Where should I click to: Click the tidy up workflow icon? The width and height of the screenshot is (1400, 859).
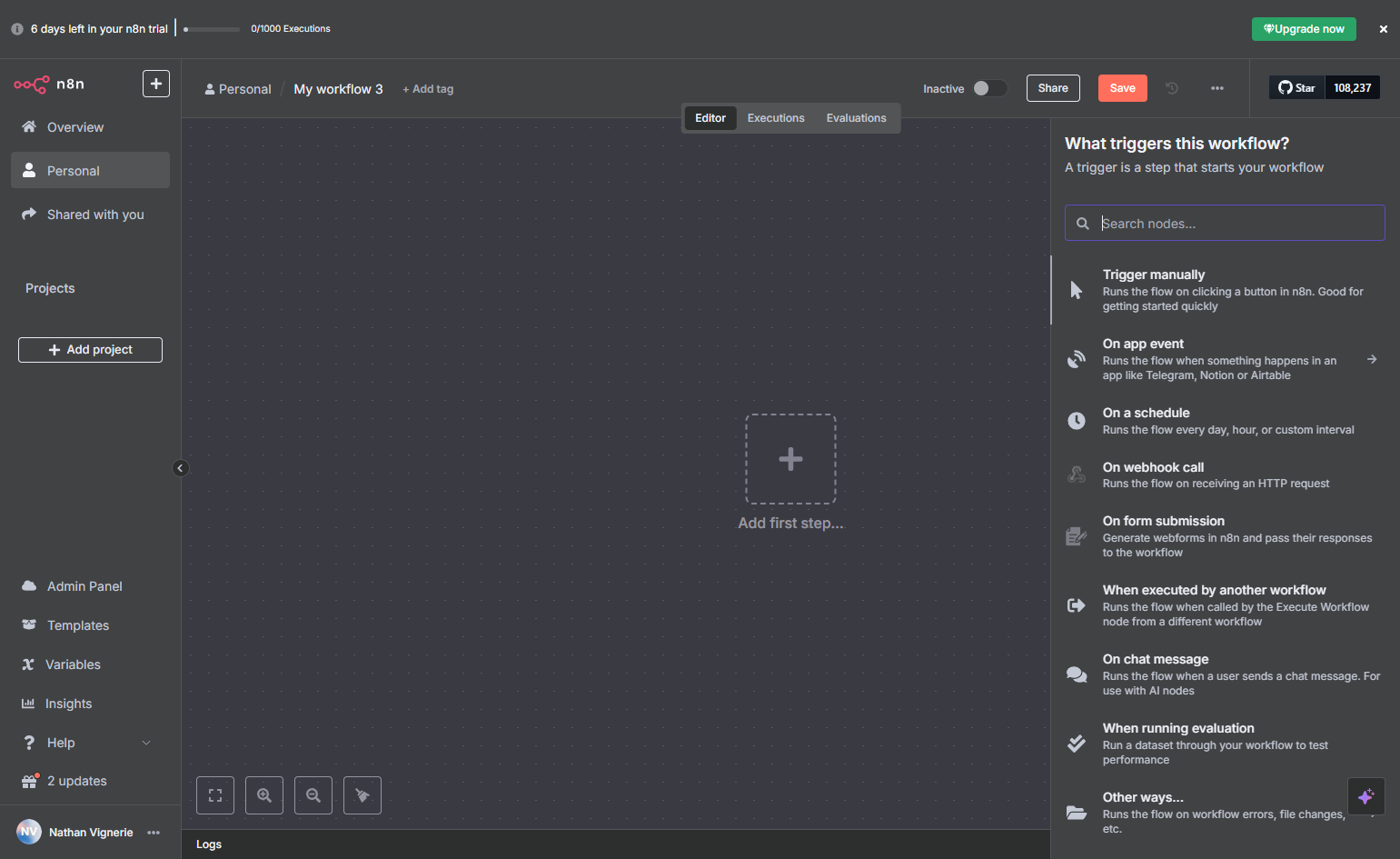[362, 795]
